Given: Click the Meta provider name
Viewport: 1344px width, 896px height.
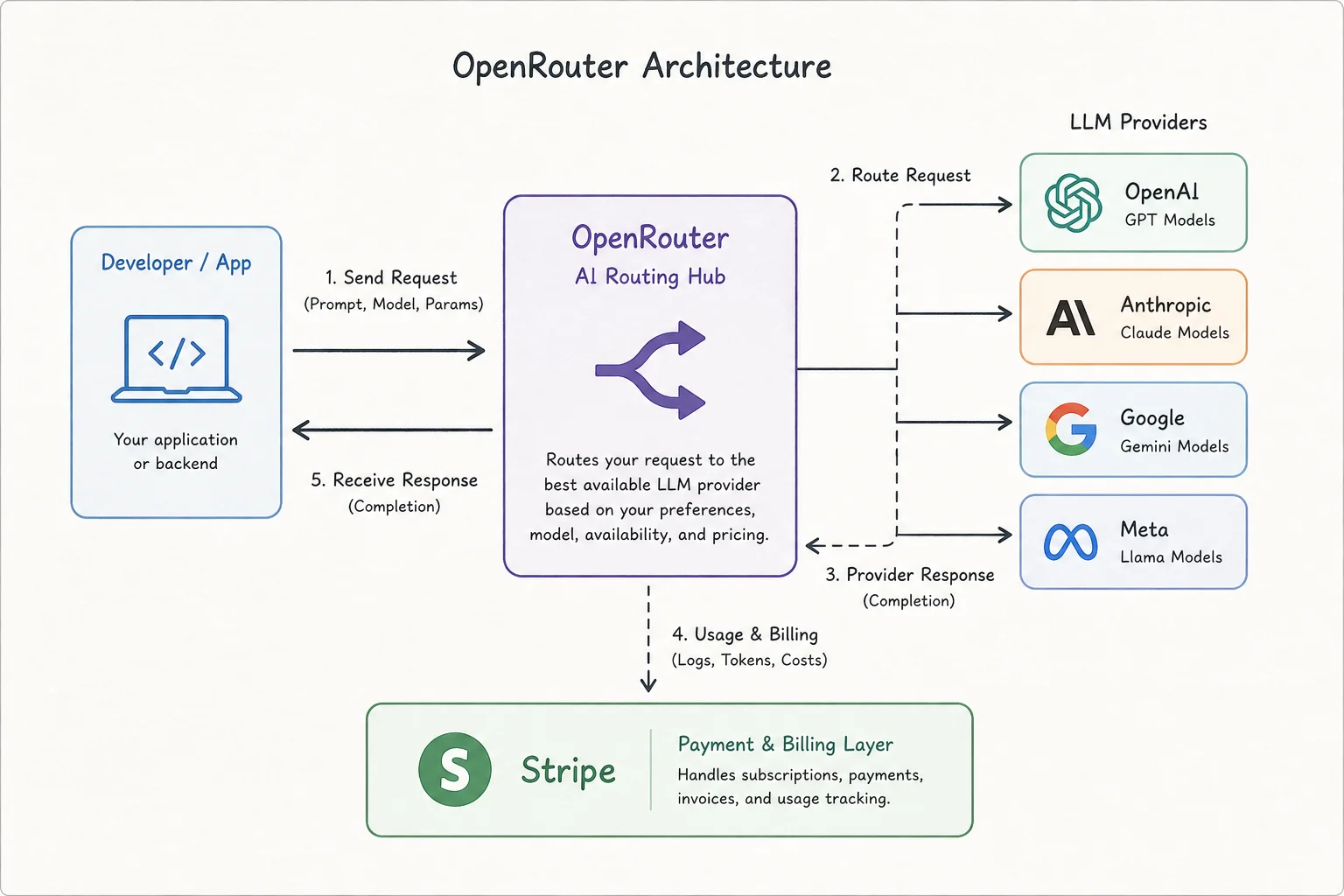Looking at the screenshot, I should pos(1144,529).
